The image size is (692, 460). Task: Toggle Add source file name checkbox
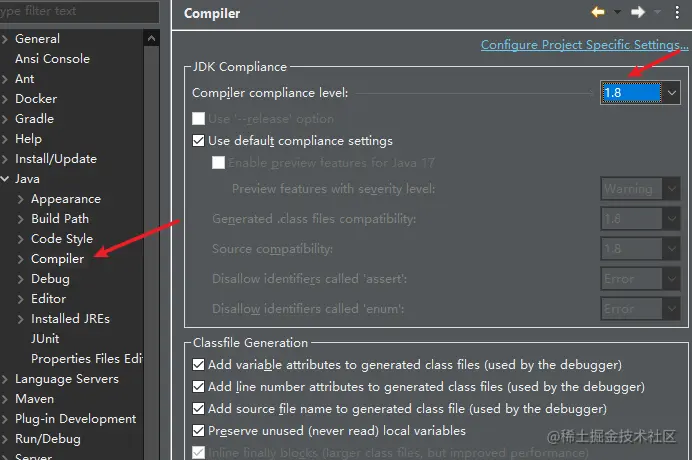pos(199,409)
